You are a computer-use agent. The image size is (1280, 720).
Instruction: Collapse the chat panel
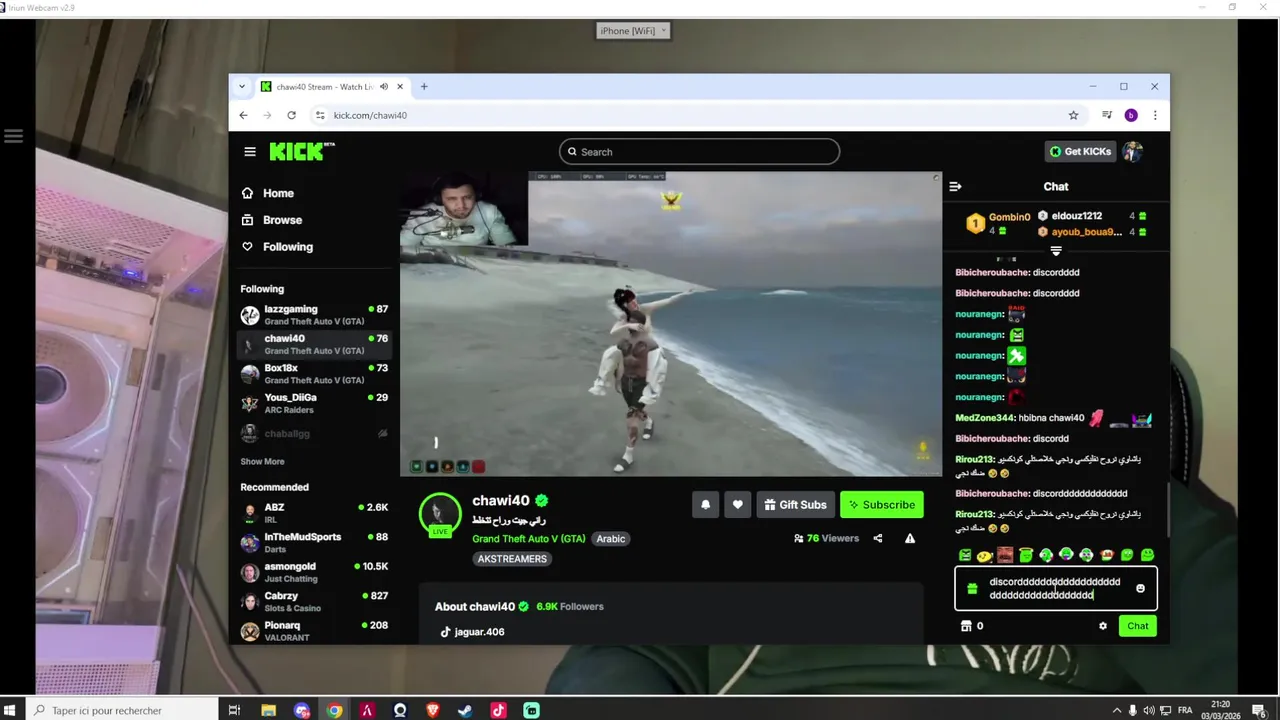pyautogui.click(x=955, y=187)
